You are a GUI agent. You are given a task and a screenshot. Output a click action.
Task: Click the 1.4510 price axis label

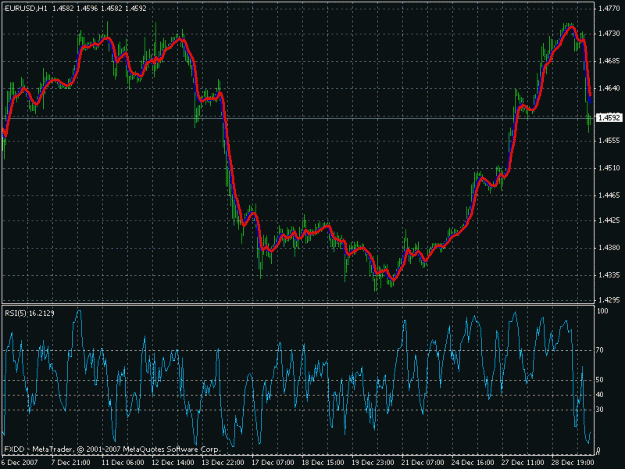click(609, 168)
